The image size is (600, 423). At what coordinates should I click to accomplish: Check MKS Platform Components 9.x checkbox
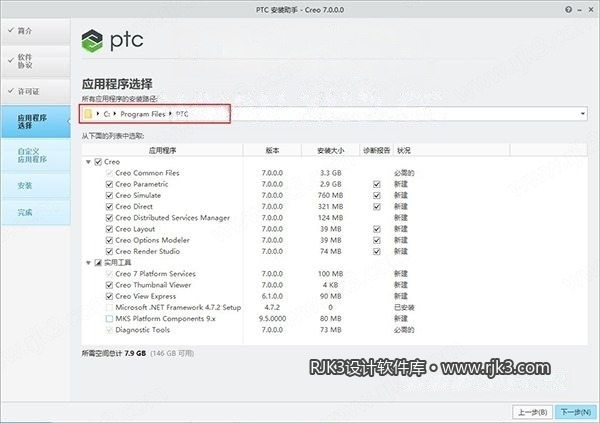[x=109, y=318]
